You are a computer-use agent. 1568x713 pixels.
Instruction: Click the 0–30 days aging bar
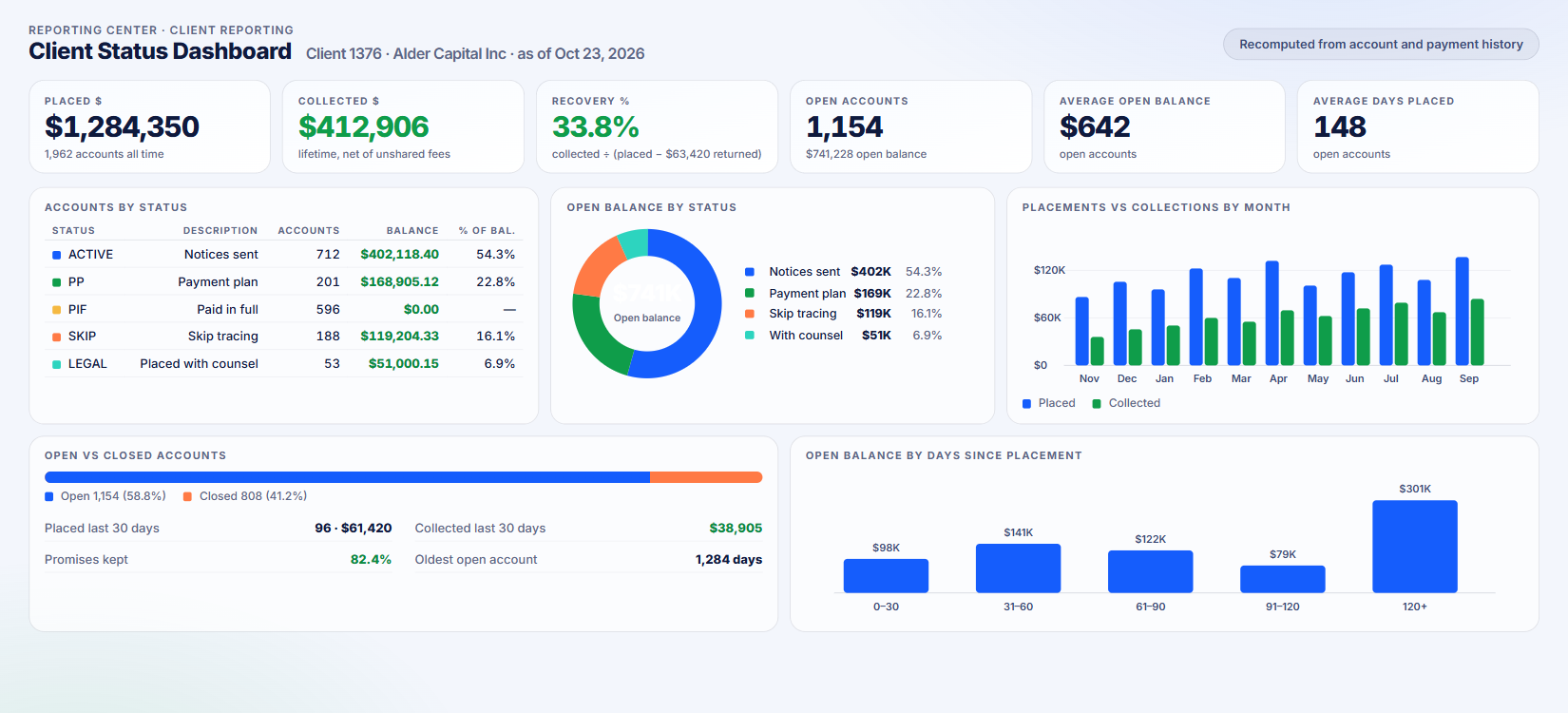pos(886,576)
